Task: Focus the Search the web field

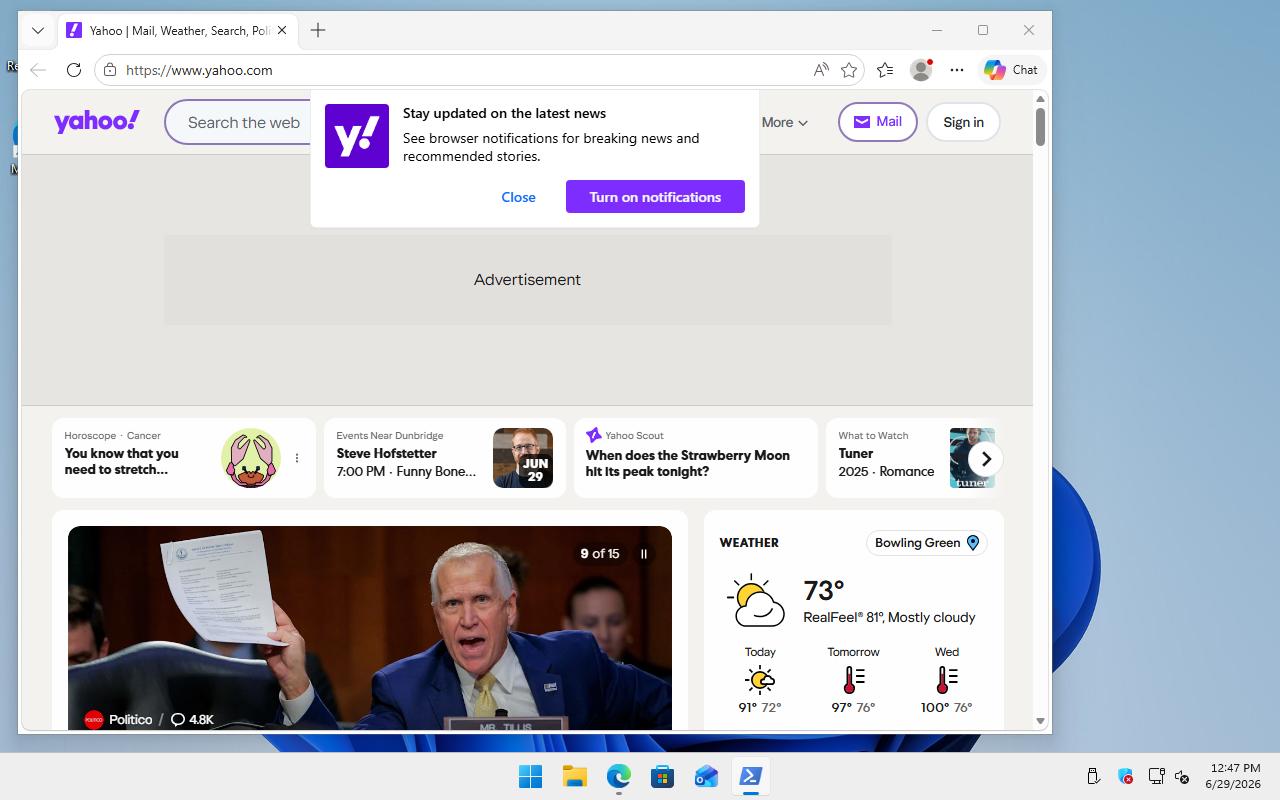Action: 243,122
